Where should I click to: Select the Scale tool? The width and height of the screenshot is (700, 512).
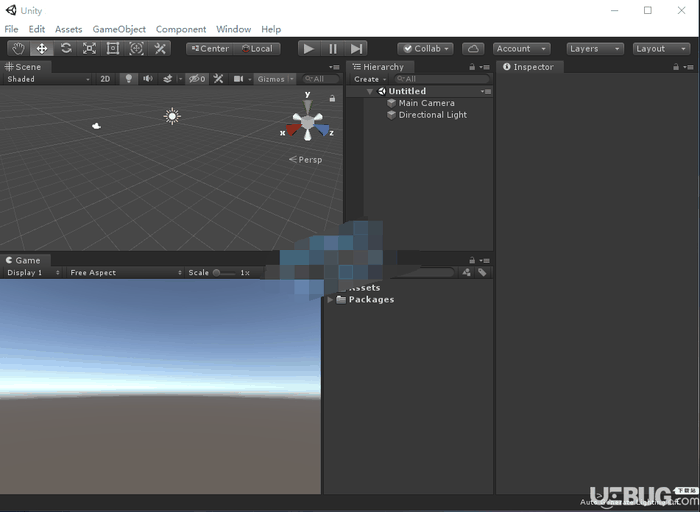89,49
